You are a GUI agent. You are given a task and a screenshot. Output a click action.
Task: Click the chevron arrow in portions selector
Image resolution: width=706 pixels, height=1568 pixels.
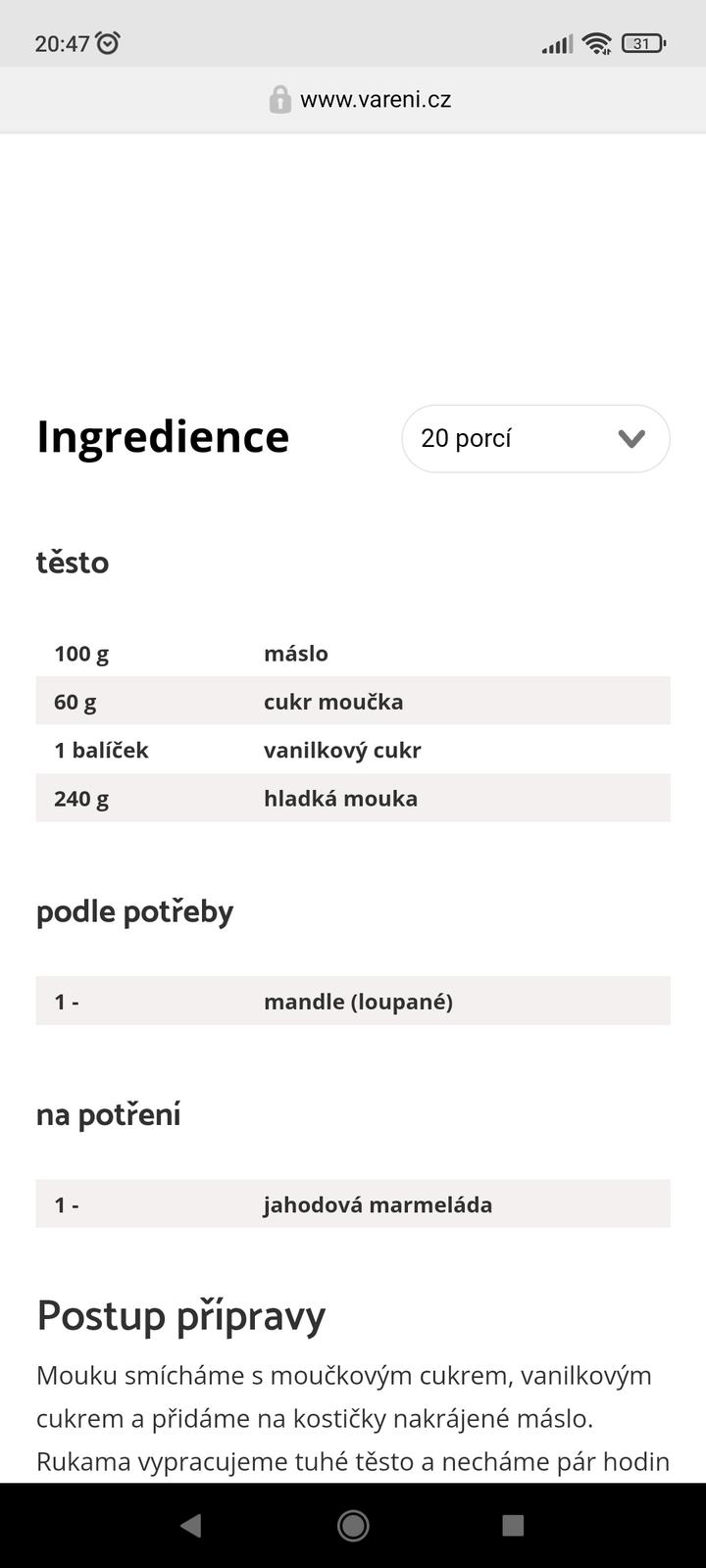(631, 439)
